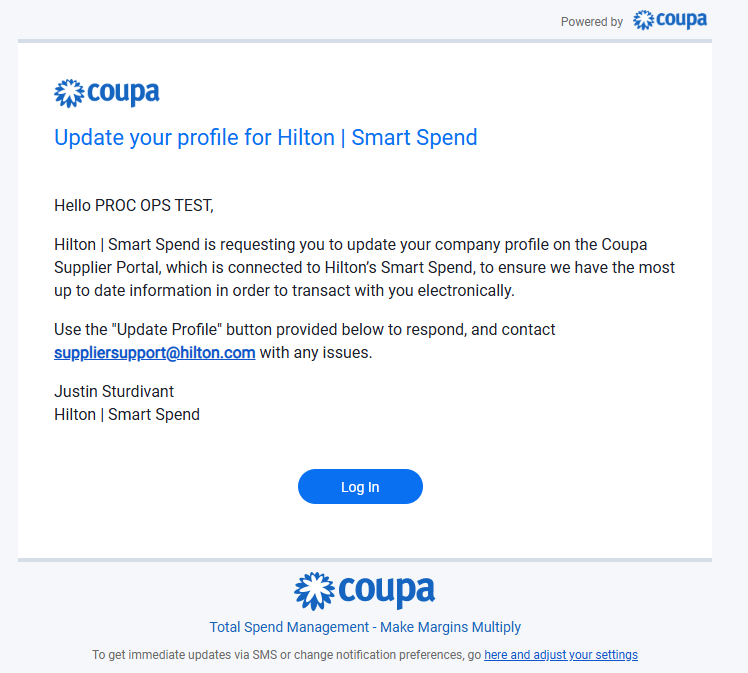Viewport: 748px width, 673px height.
Task: Click the large Coupa wordmark in the footer
Action: [x=386, y=591]
